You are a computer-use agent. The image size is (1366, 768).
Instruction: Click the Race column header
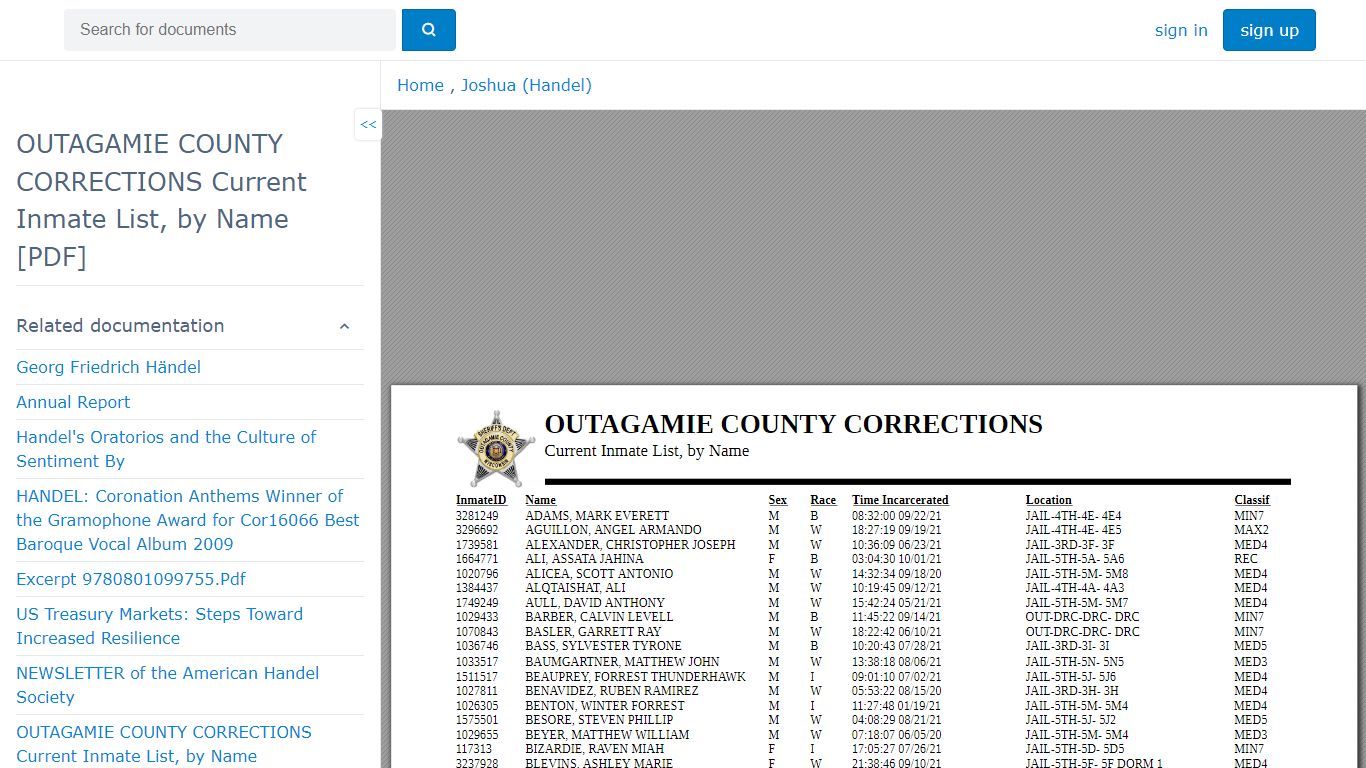click(x=823, y=500)
